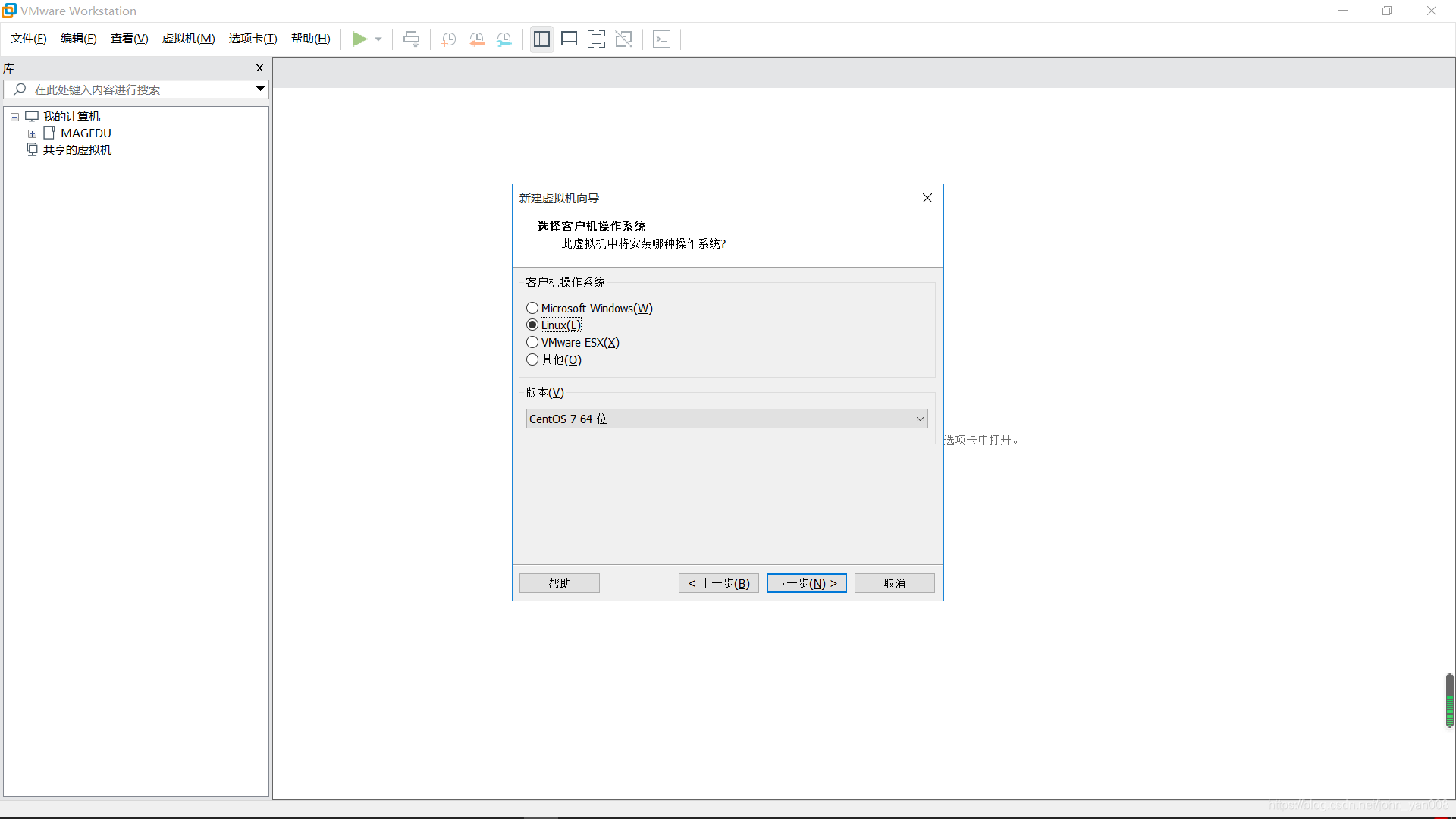The width and height of the screenshot is (1456, 819).
Task: Open the console view terminal icon
Action: click(661, 39)
